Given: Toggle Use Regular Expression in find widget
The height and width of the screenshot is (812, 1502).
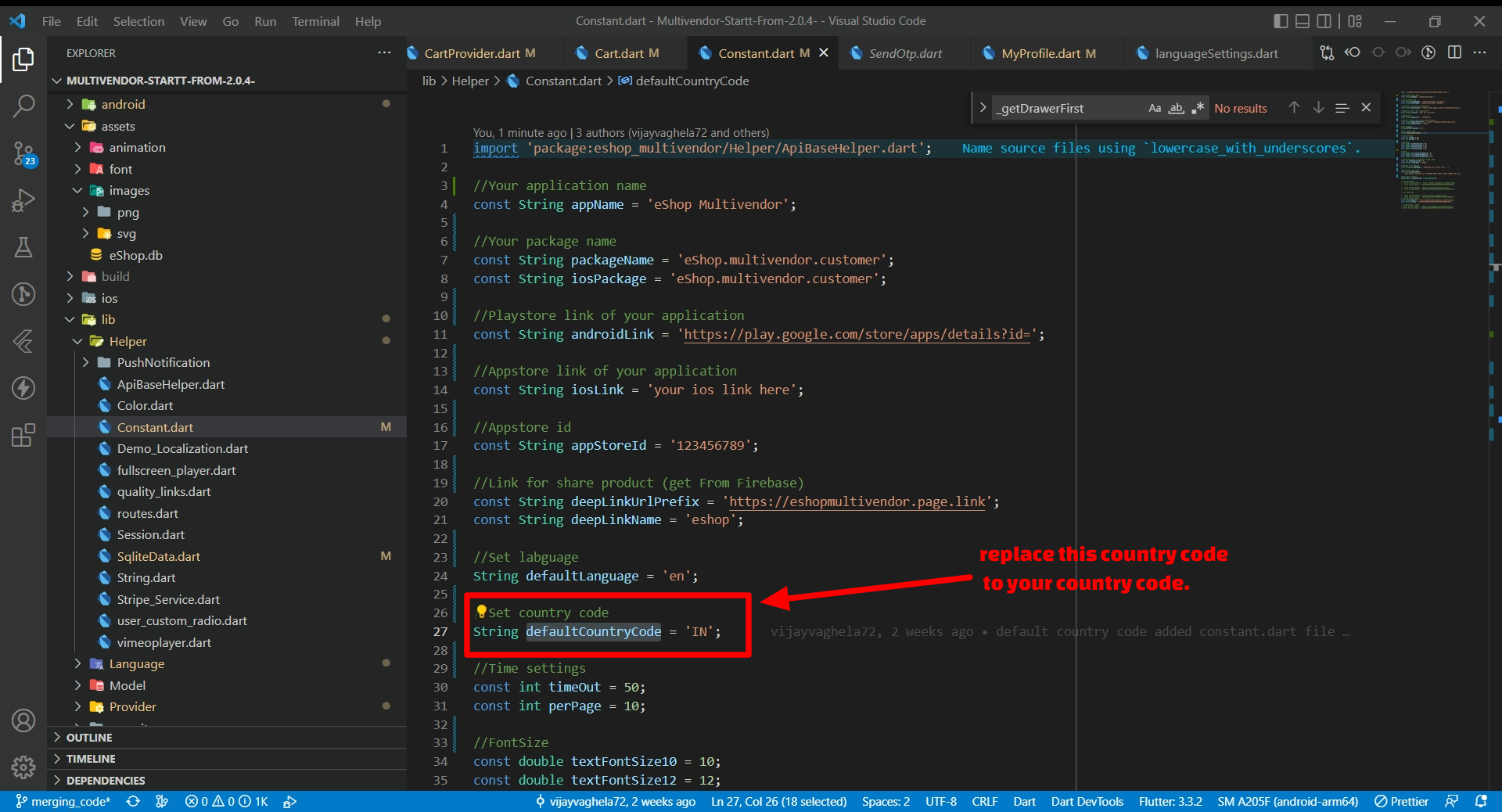Looking at the screenshot, I should (x=1197, y=108).
